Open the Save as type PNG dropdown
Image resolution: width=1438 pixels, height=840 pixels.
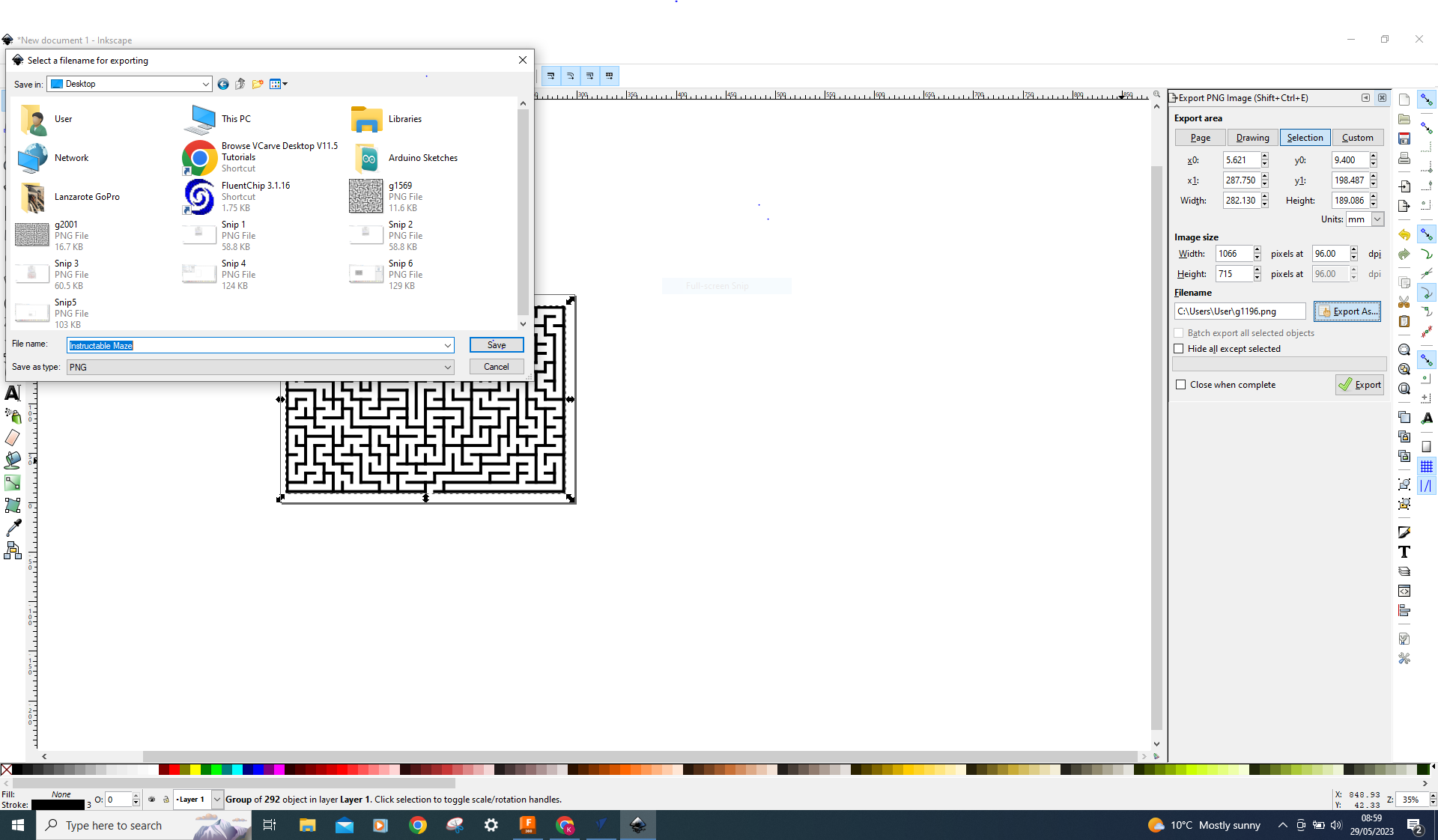447,367
